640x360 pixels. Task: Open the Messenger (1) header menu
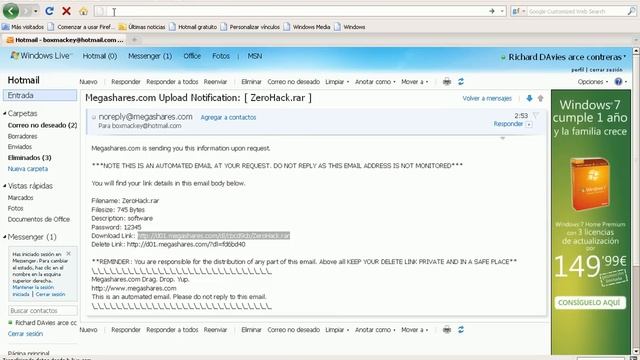150,56
